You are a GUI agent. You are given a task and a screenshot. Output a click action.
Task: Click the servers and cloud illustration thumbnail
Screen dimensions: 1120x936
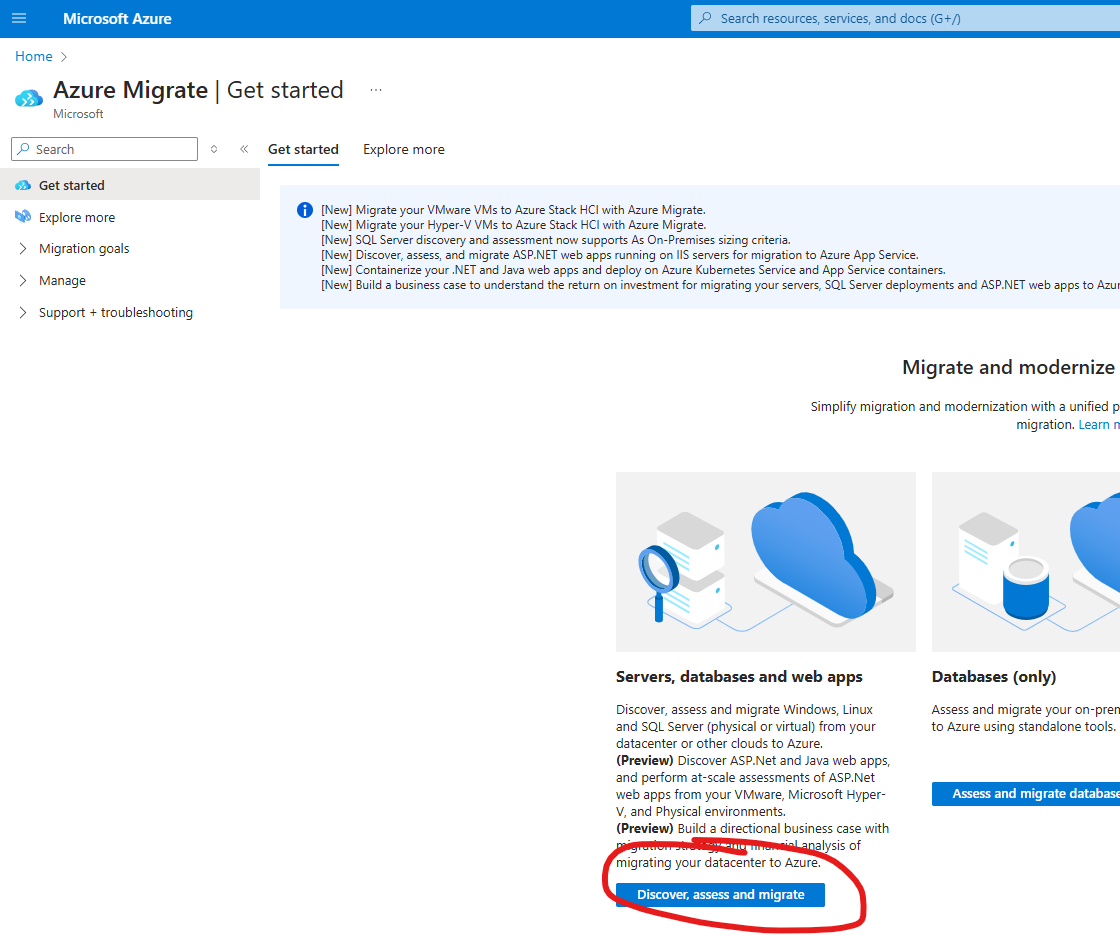(765, 562)
